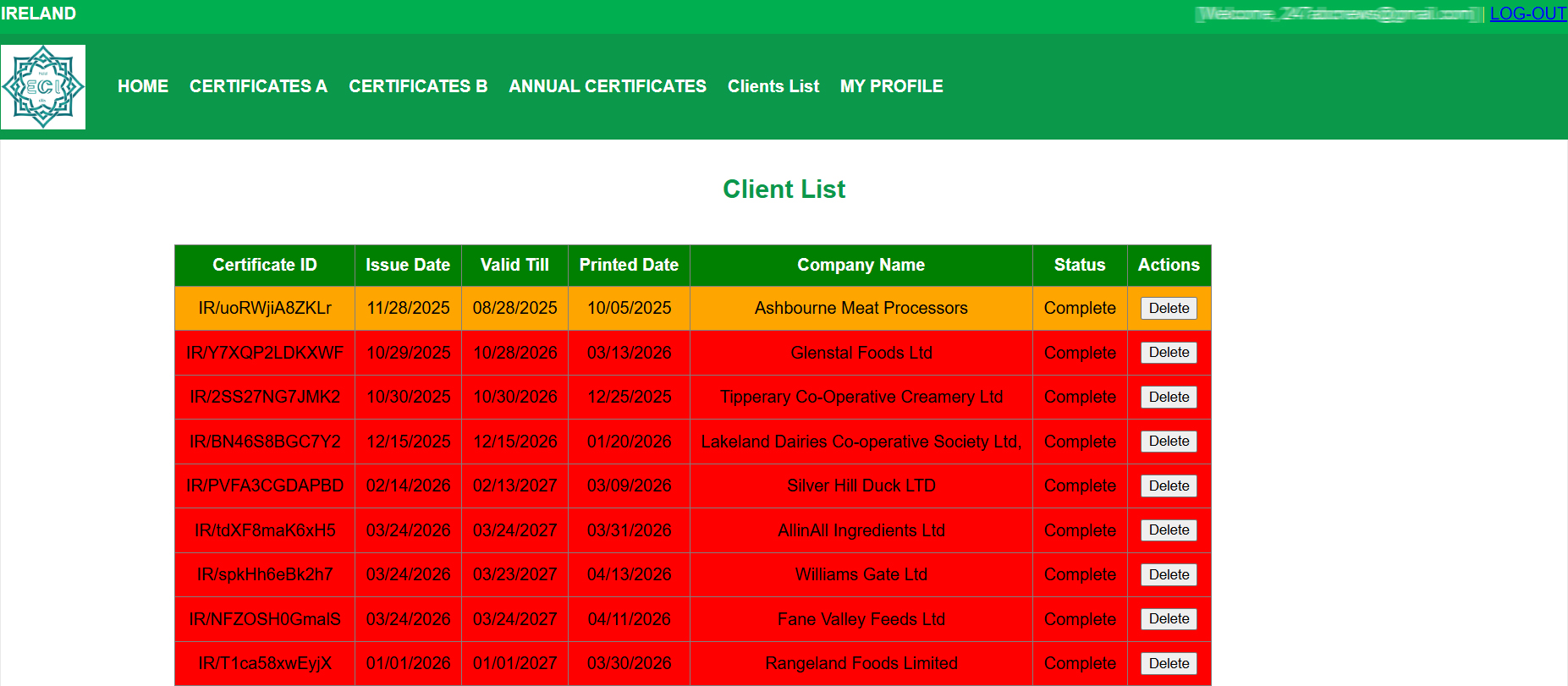Select certificate ID IR/uoRWjiA8ZKLr
The width and height of the screenshot is (1568, 686).
coord(265,308)
